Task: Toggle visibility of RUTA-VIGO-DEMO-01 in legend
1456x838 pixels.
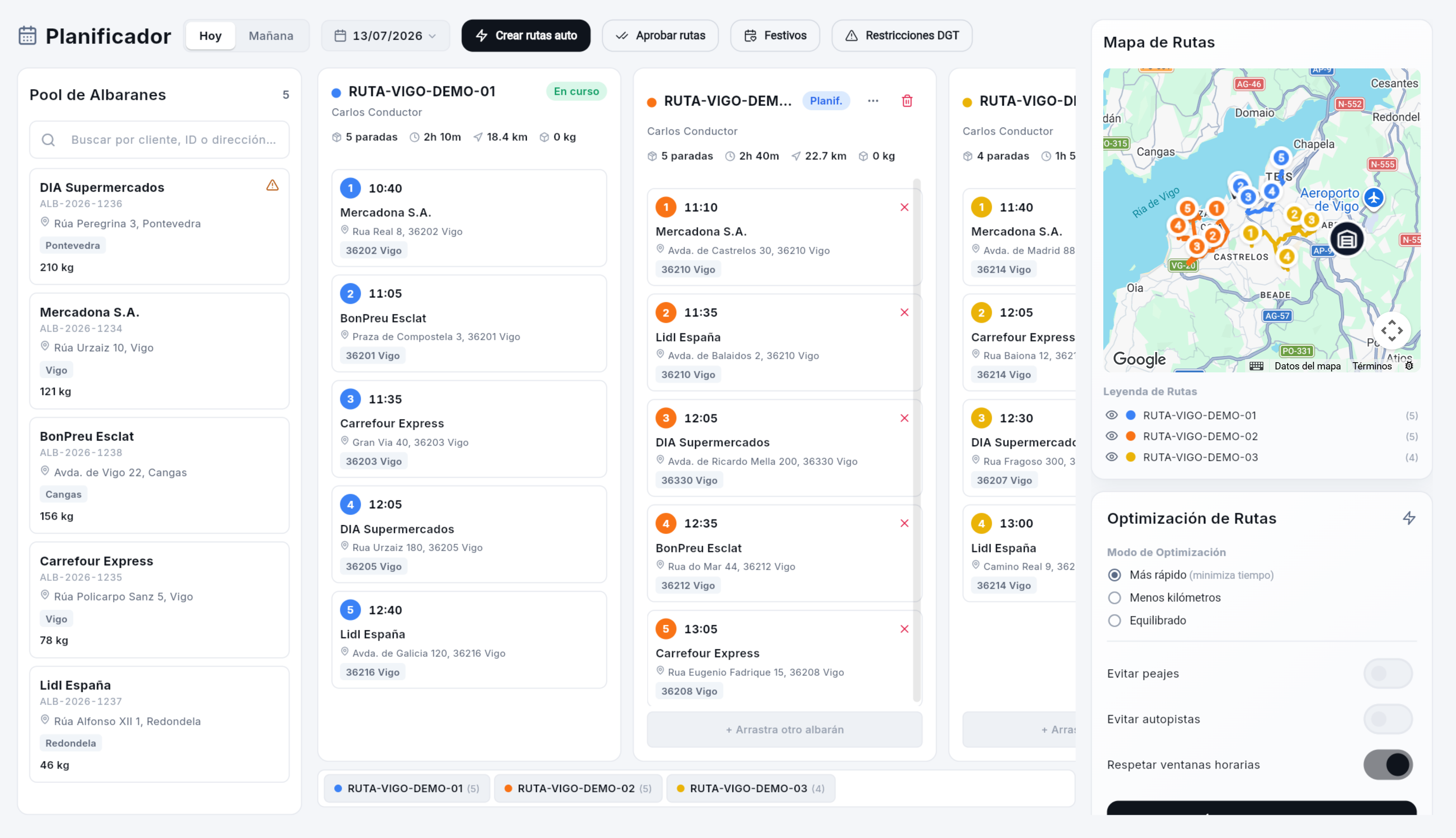Action: pos(1111,415)
